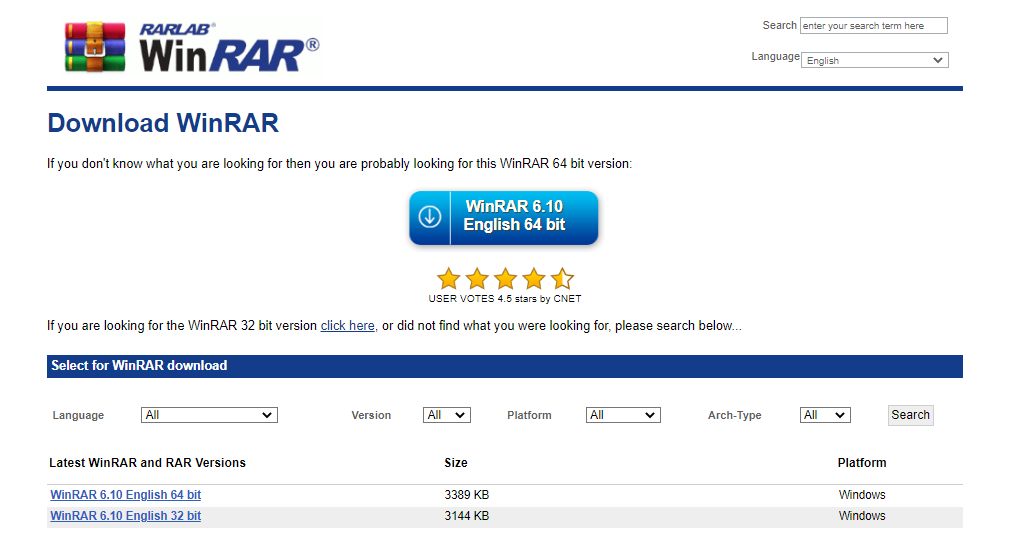This screenshot has height=554, width=1010.
Task: Click 'Latest WinRAR and RAR Versions' column header
Action: [x=148, y=463]
